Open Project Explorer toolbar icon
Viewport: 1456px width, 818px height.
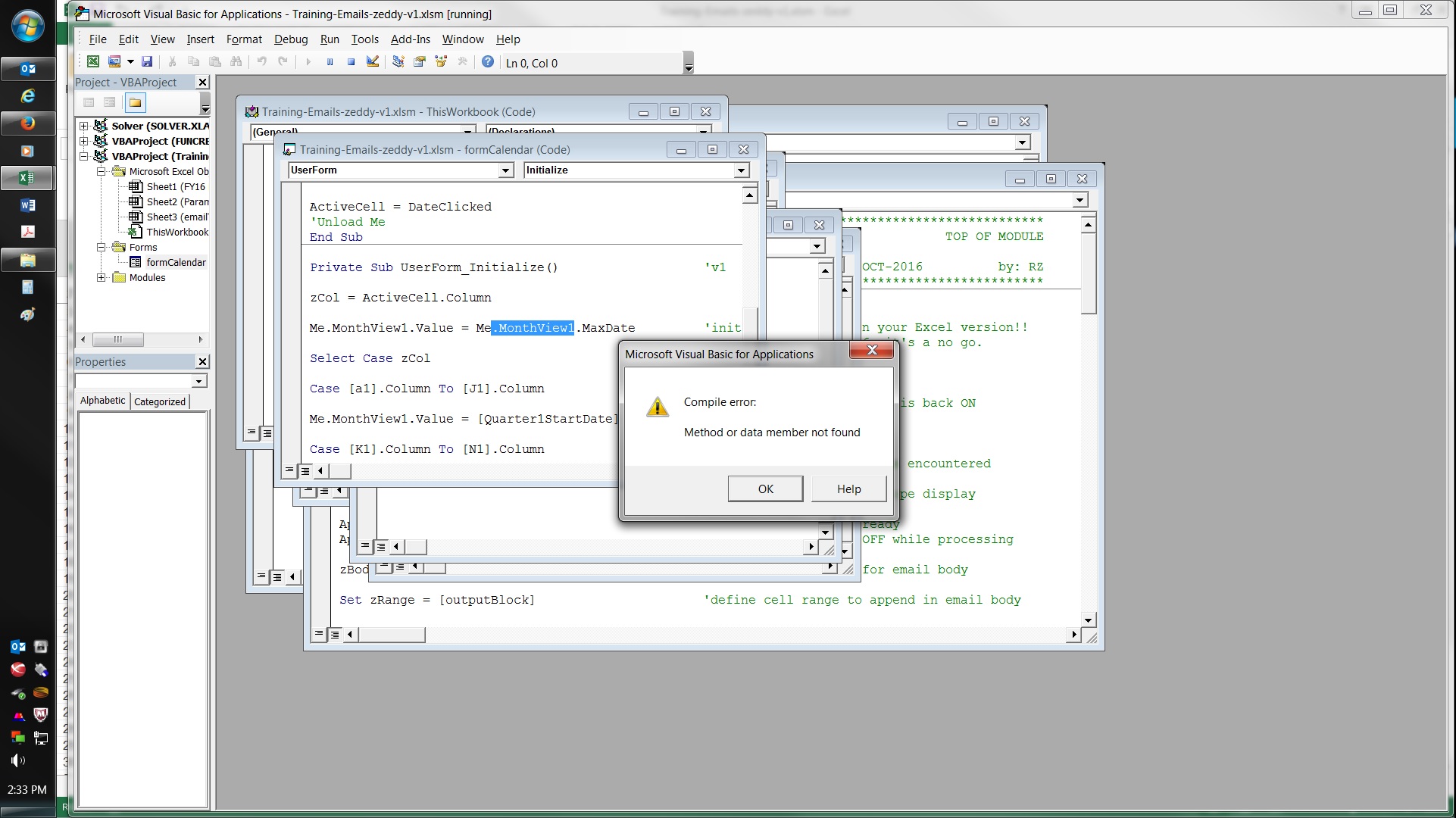pos(398,62)
